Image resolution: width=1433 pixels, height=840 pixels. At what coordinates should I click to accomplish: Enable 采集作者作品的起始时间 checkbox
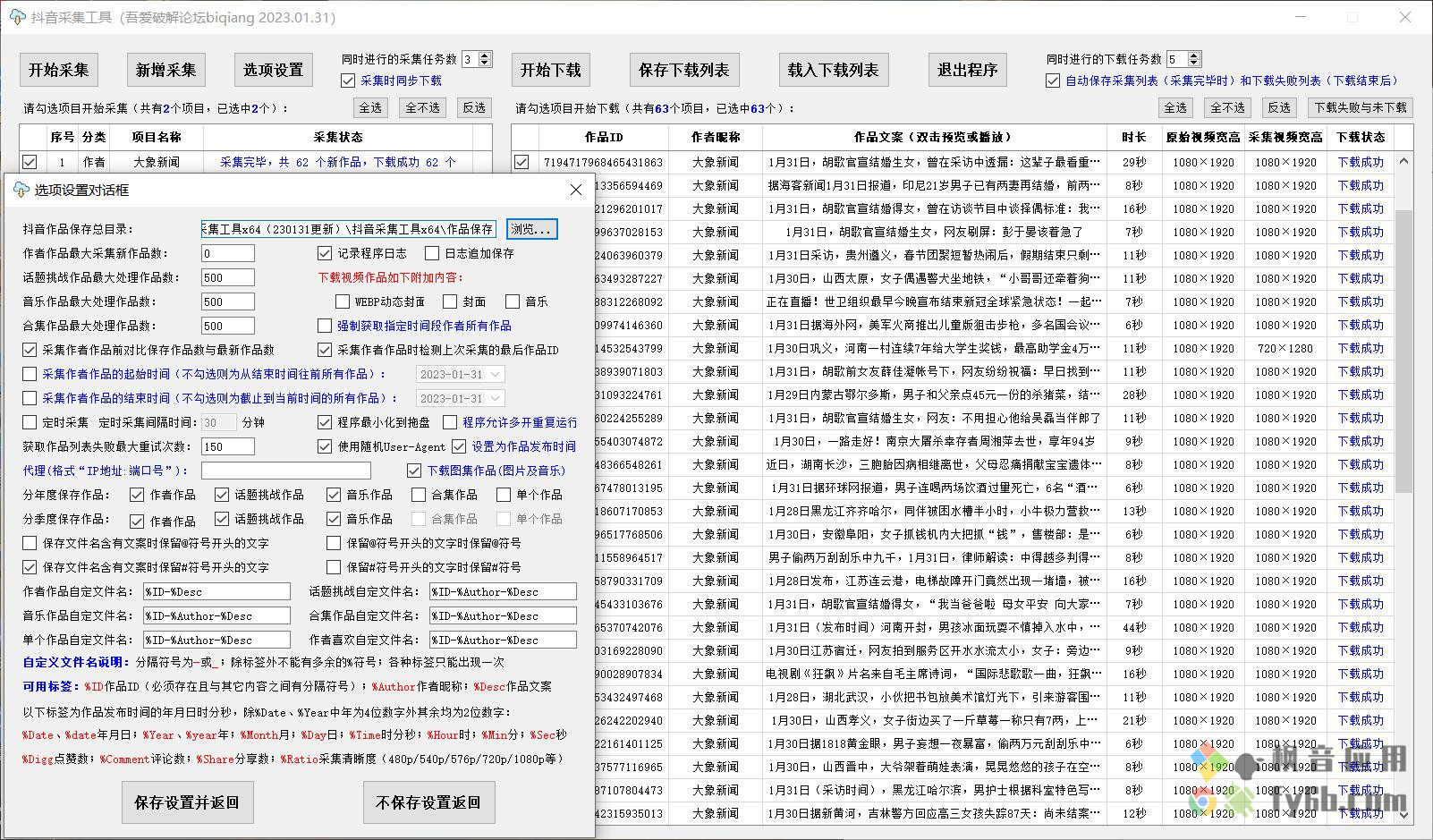click(x=30, y=374)
